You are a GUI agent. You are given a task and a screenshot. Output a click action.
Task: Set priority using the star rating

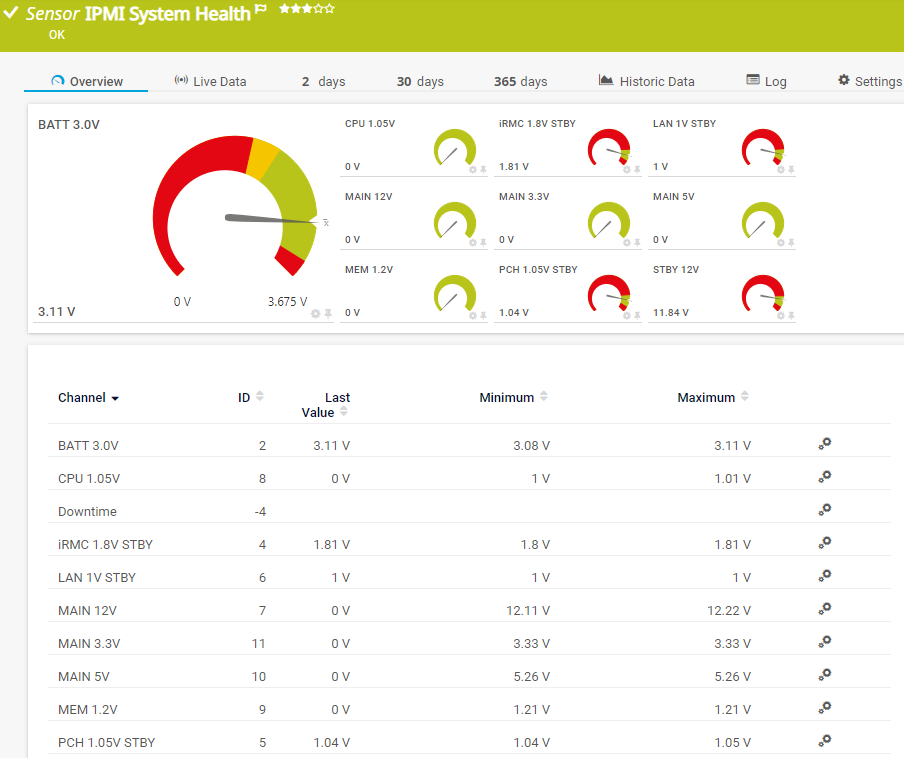[x=306, y=9]
